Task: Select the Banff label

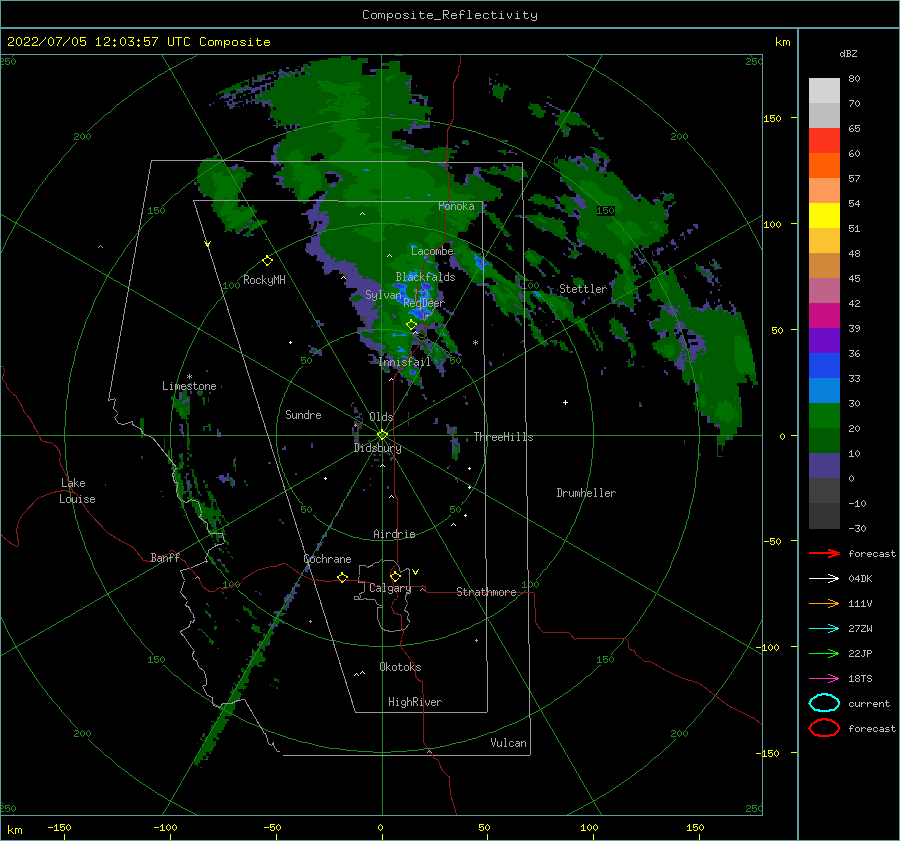Action: 165,557
